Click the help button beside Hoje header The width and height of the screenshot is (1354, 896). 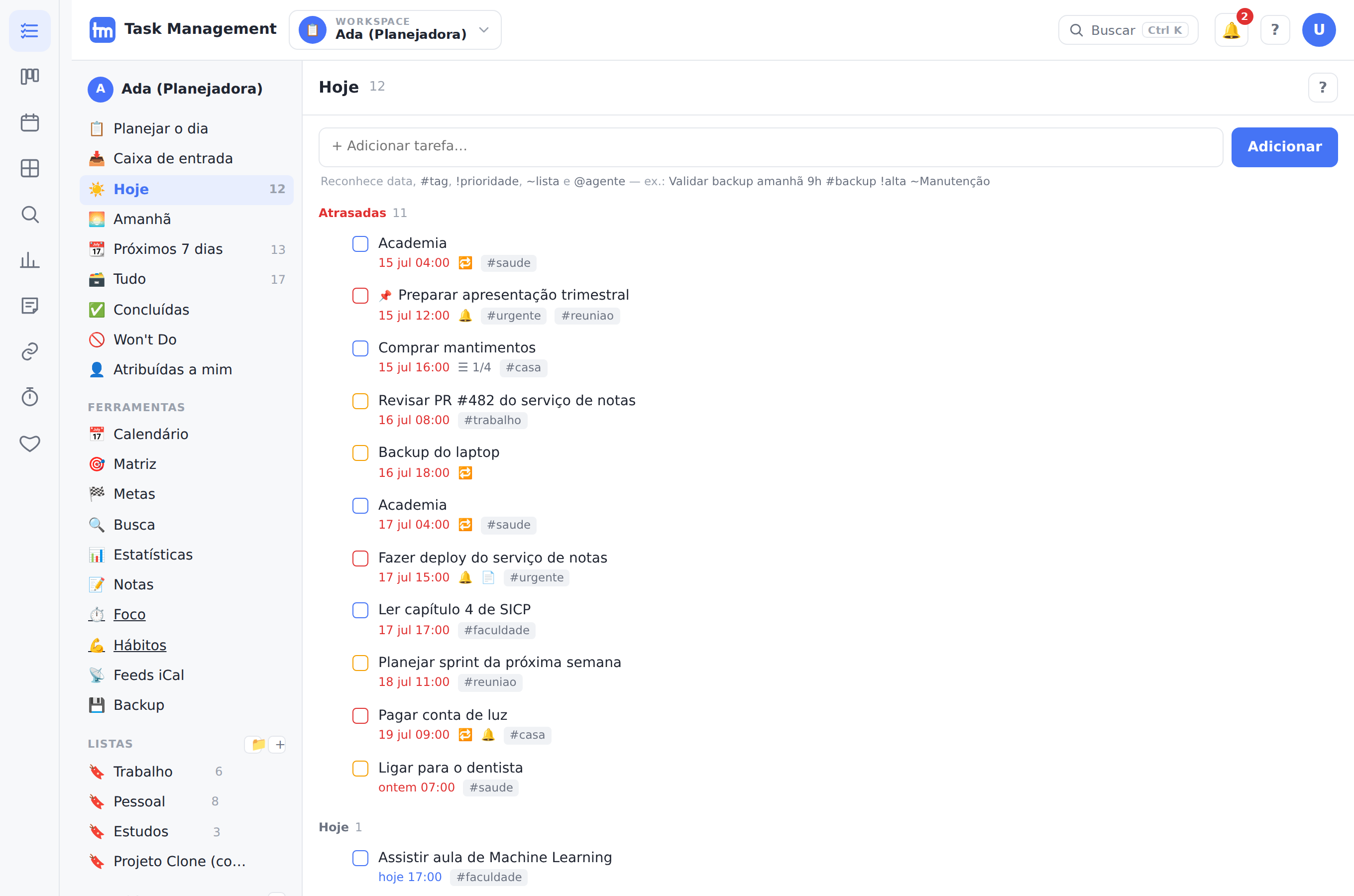pyautogui.click(x=1323, y=88)
